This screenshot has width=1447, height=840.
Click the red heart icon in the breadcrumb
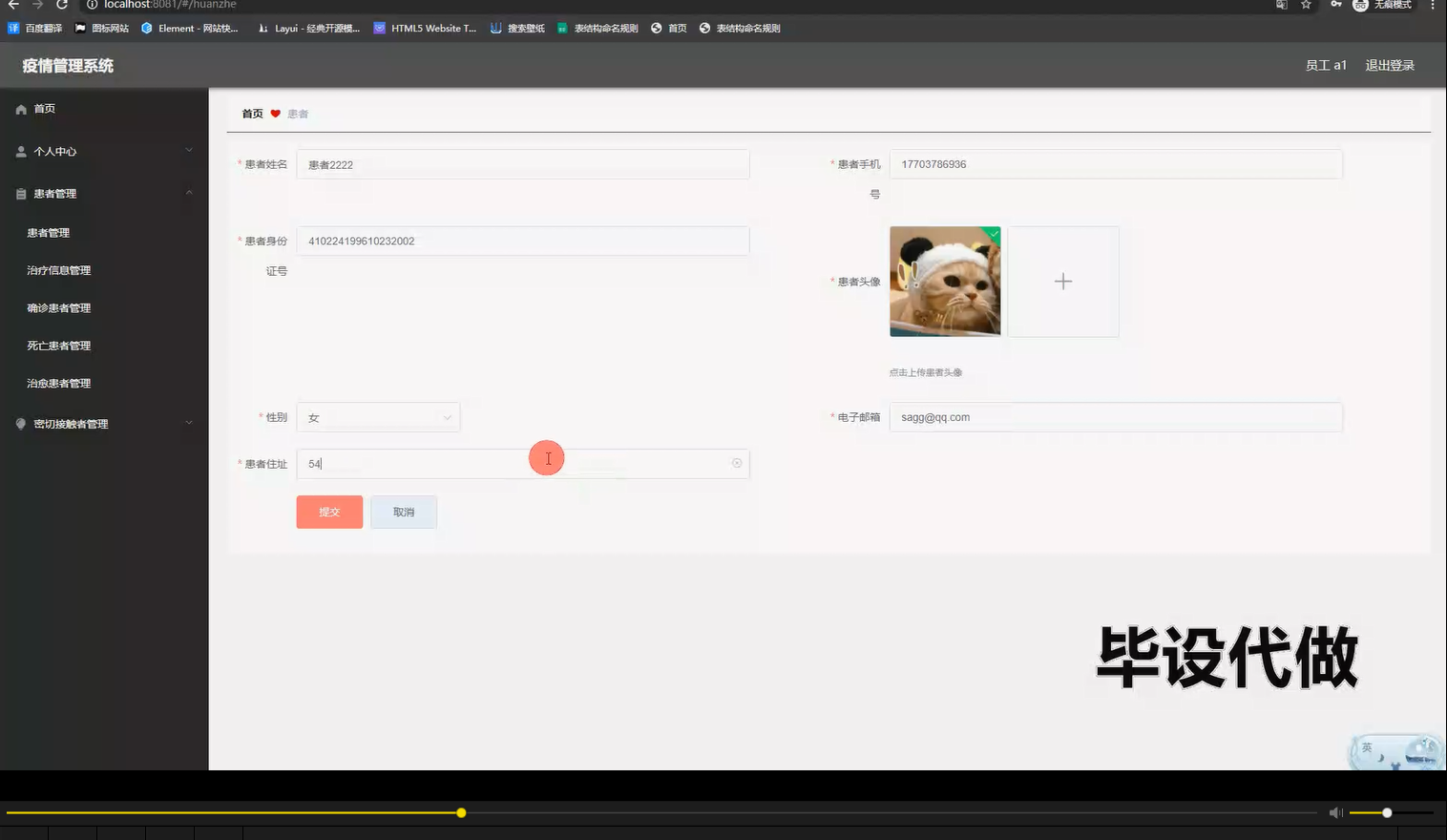click(276, 113)
